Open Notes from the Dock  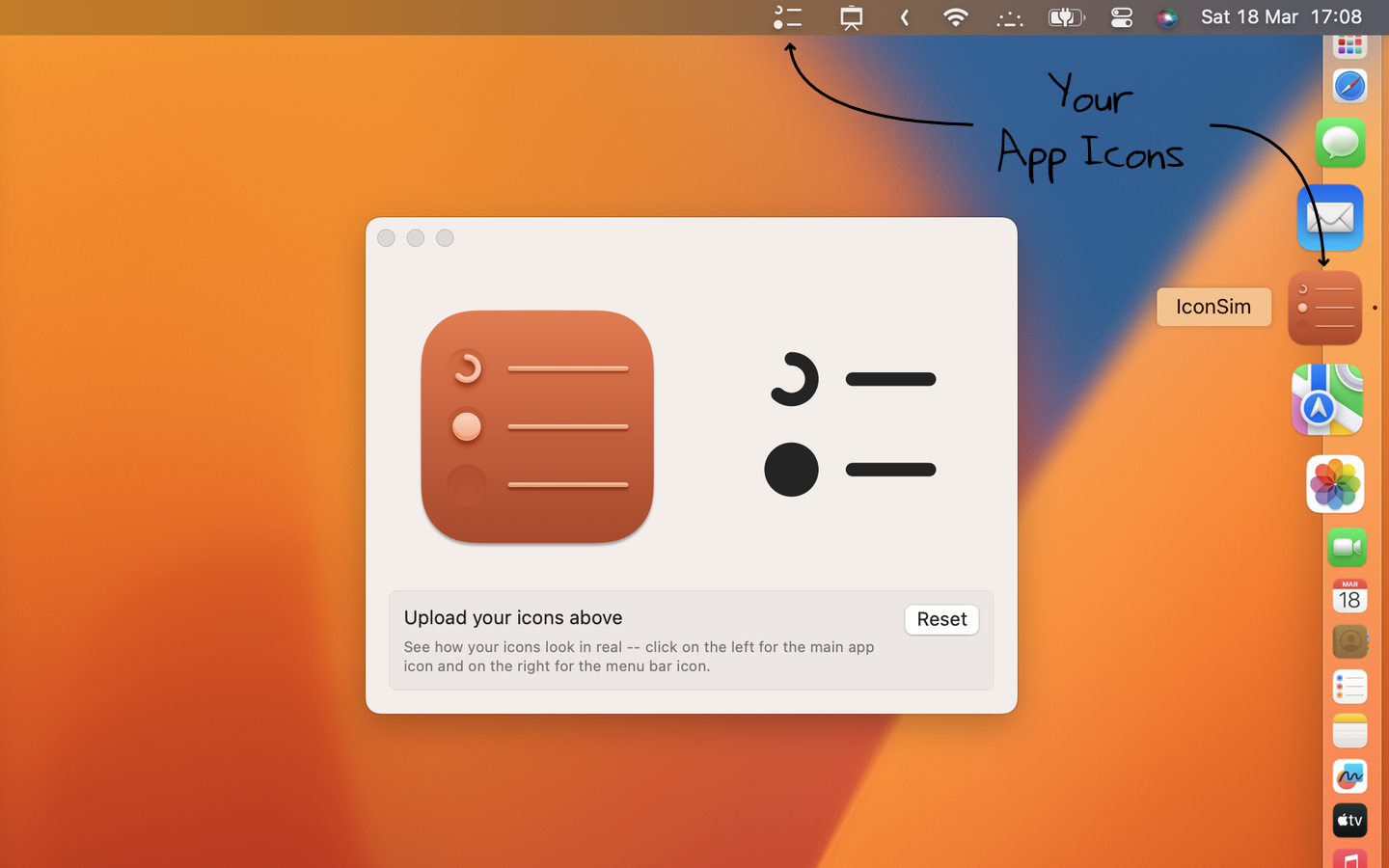click(1349, 732)
